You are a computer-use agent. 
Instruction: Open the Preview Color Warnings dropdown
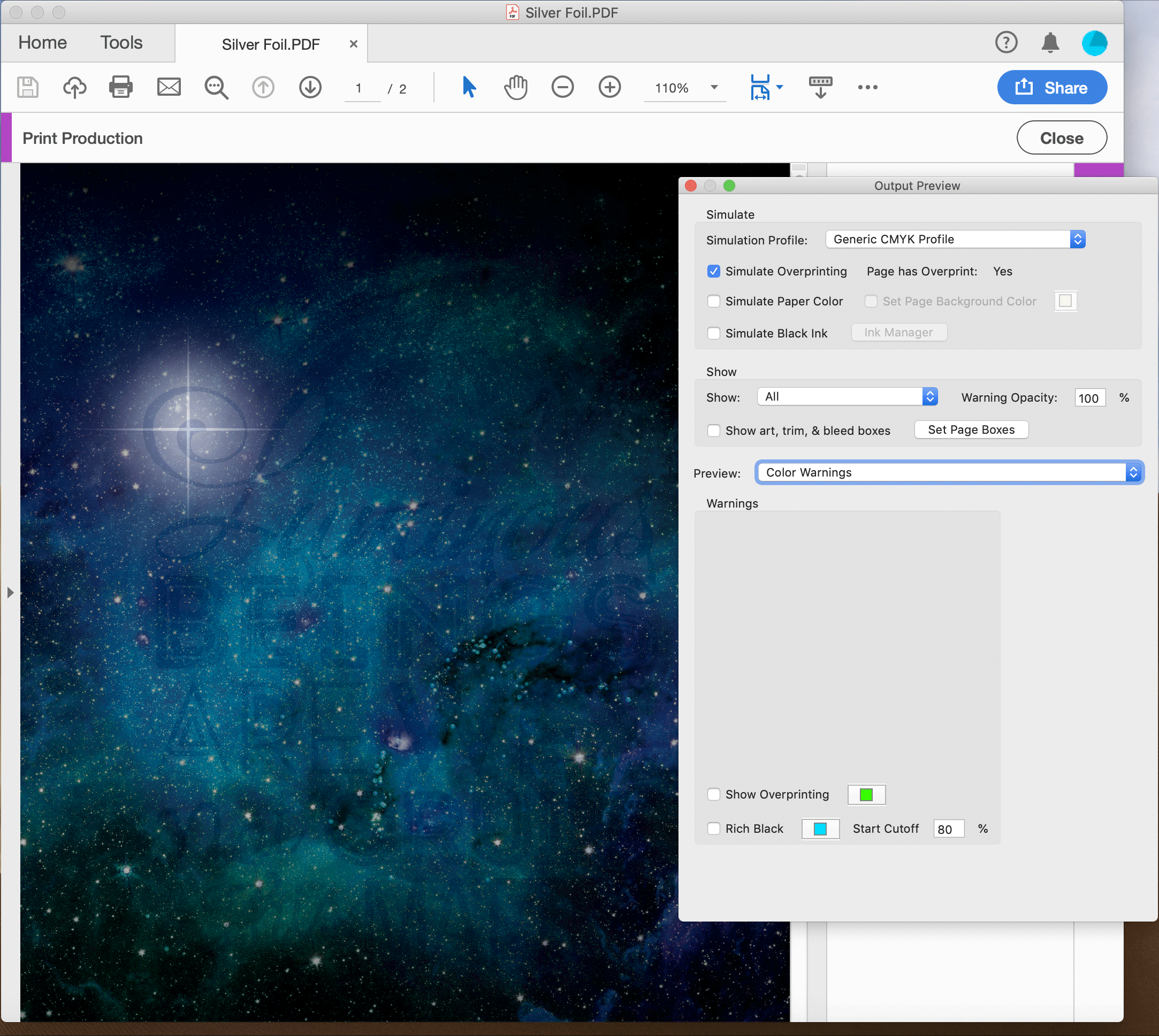point(949,472)
